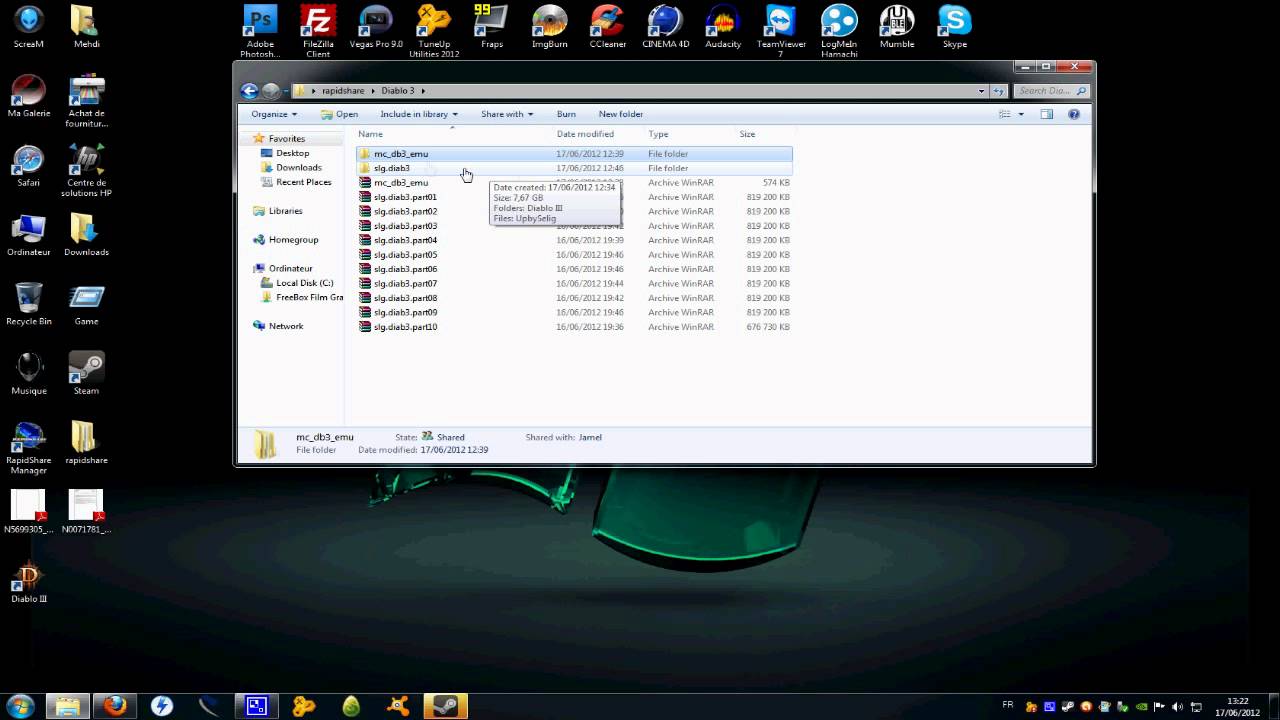Click taskbar clock showing 13:22
Screen dimensions: 1280x720
pos(1238,706)
